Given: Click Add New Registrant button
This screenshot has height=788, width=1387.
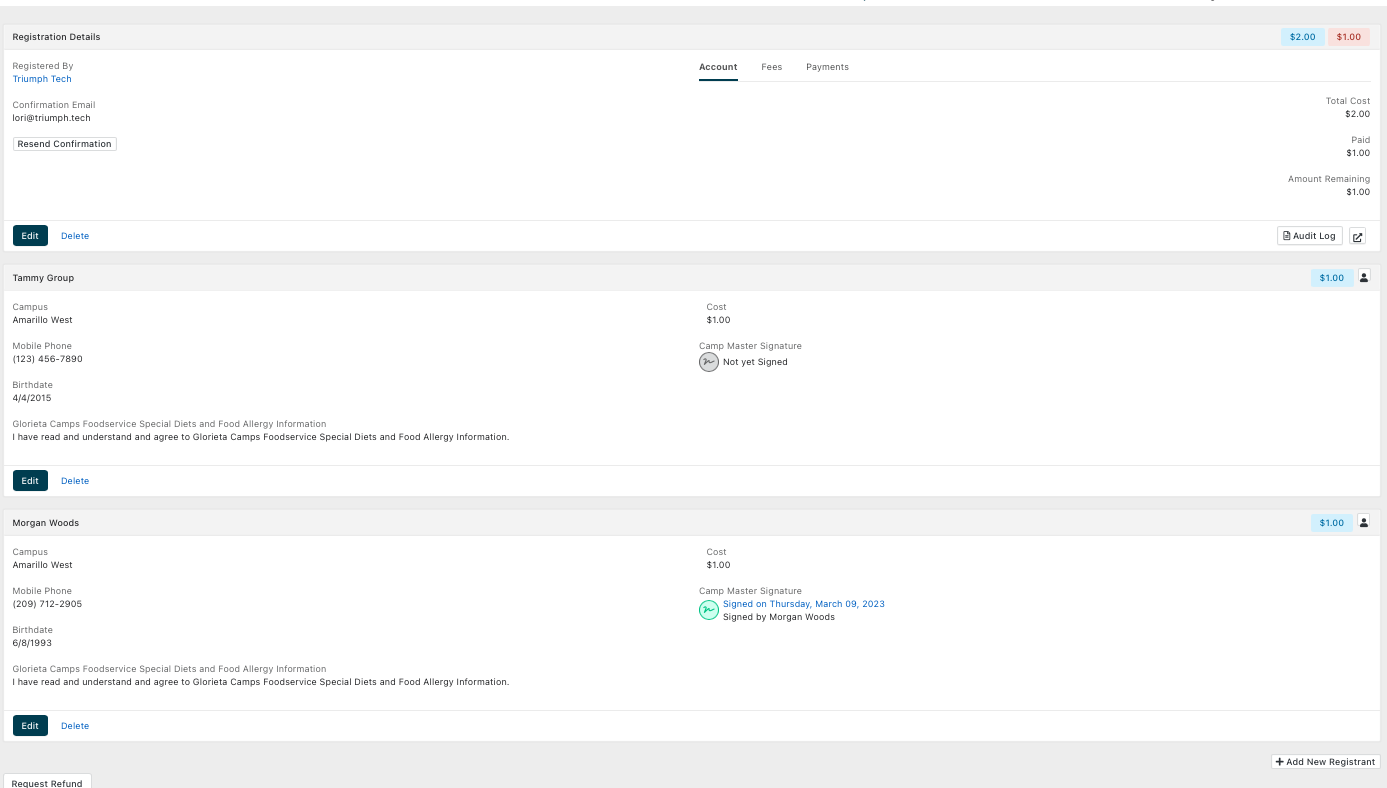Looking at the screenshot, I should coord(1326,762).
